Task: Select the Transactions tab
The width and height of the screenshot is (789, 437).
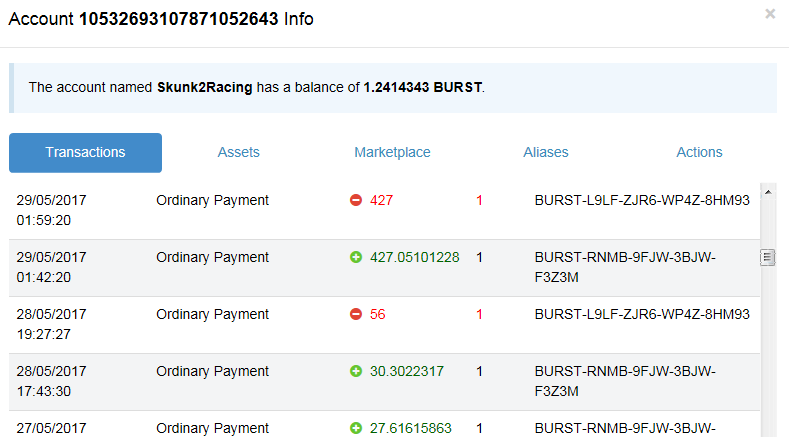Action: 86,153
